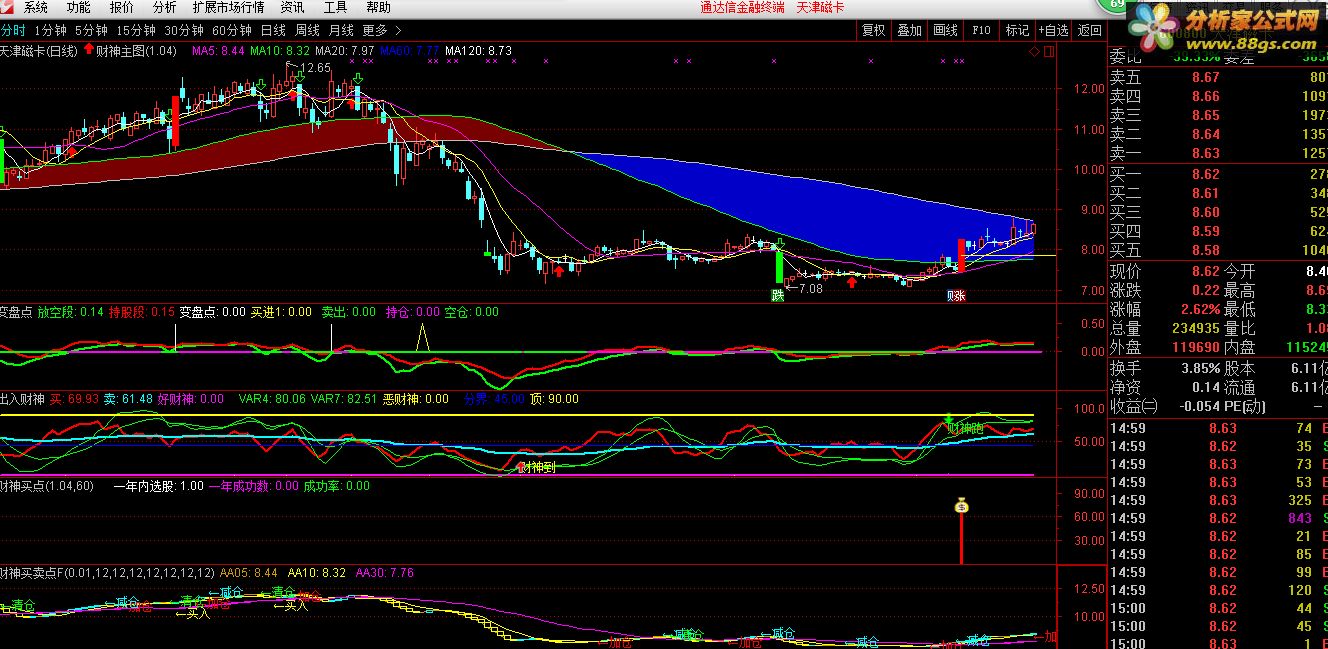Click the MA10: 8.32 value
Viewport: 1328px width, 649px height.
(x=279, y=50)
